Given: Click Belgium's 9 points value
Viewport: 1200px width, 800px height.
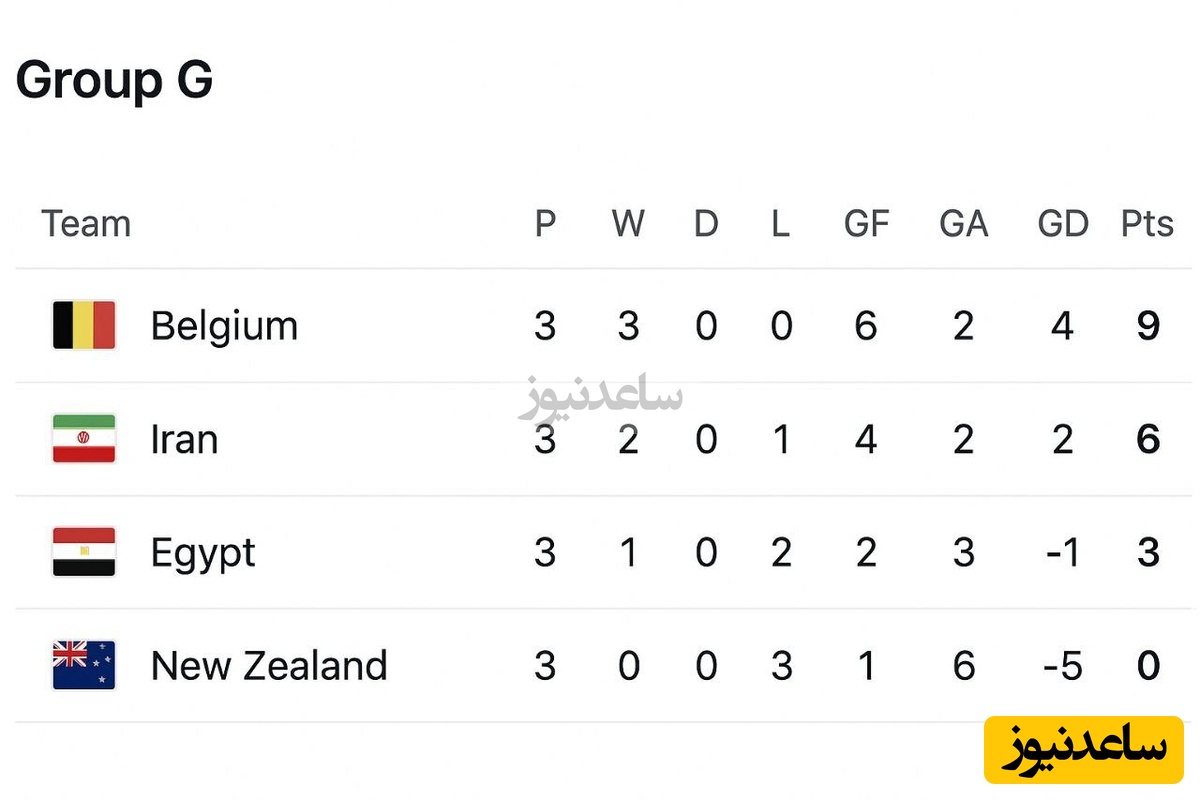Looking at the screenshot, I should [x=1148, y=326].
